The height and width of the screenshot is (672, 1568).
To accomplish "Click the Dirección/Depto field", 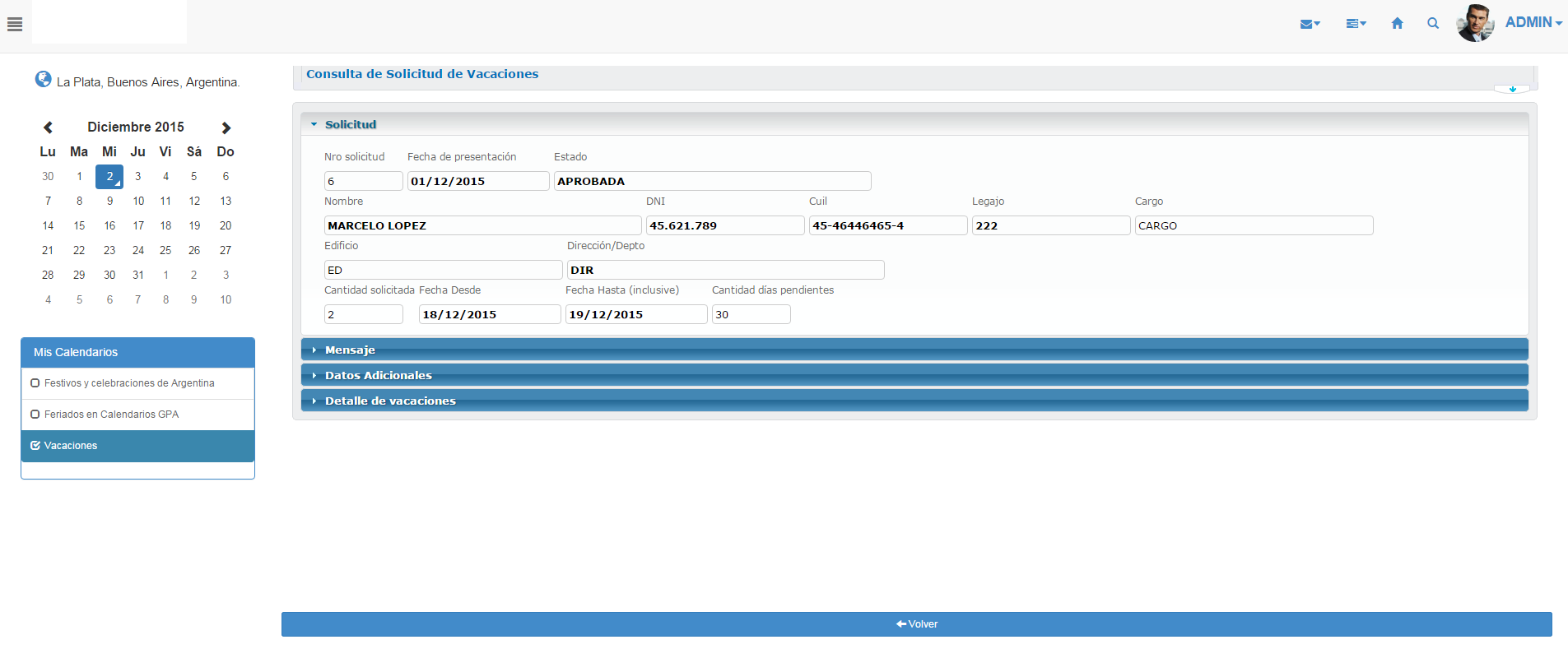I will 726,270.
